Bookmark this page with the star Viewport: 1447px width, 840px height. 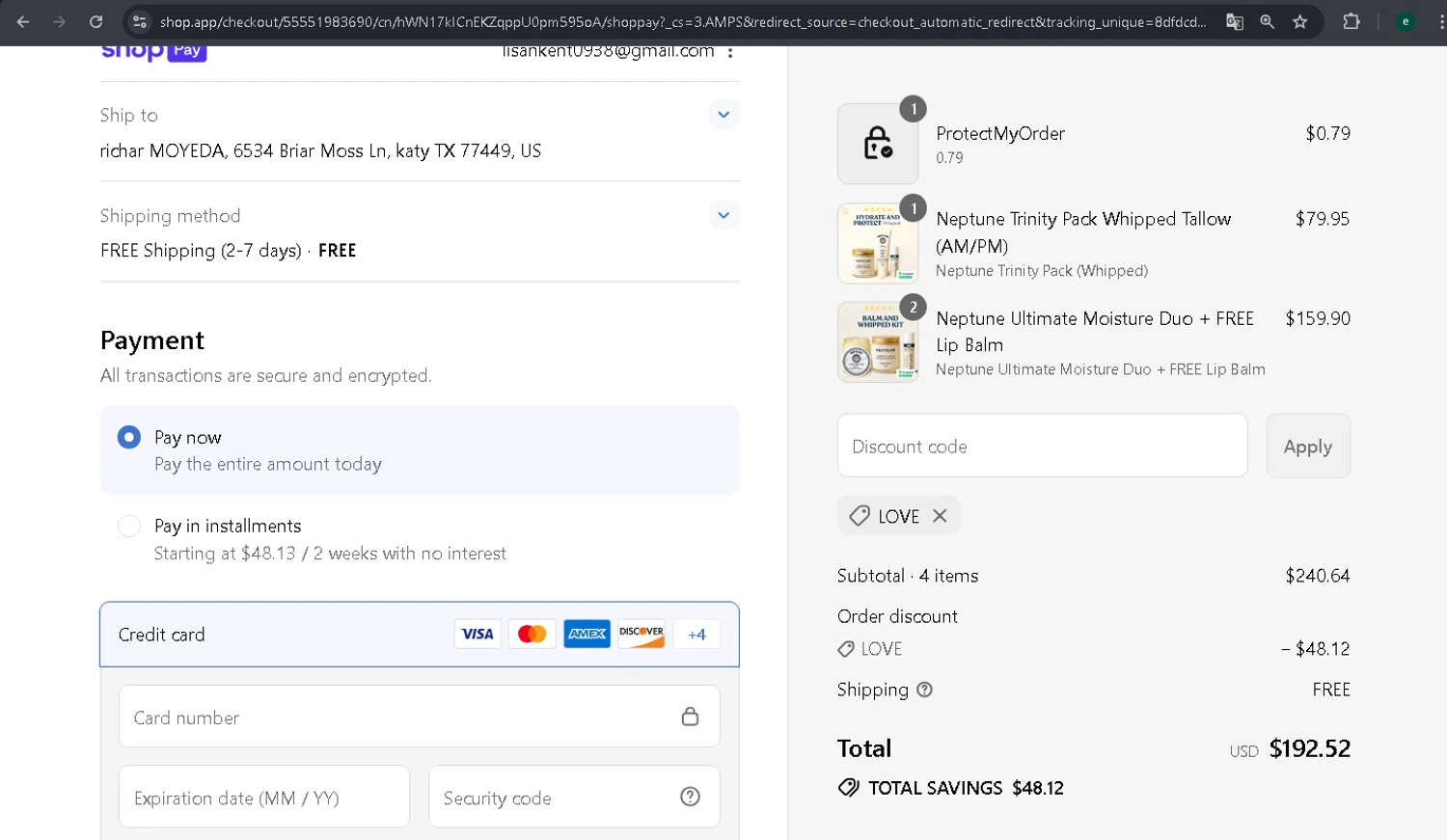click(x=1300, y=21)
